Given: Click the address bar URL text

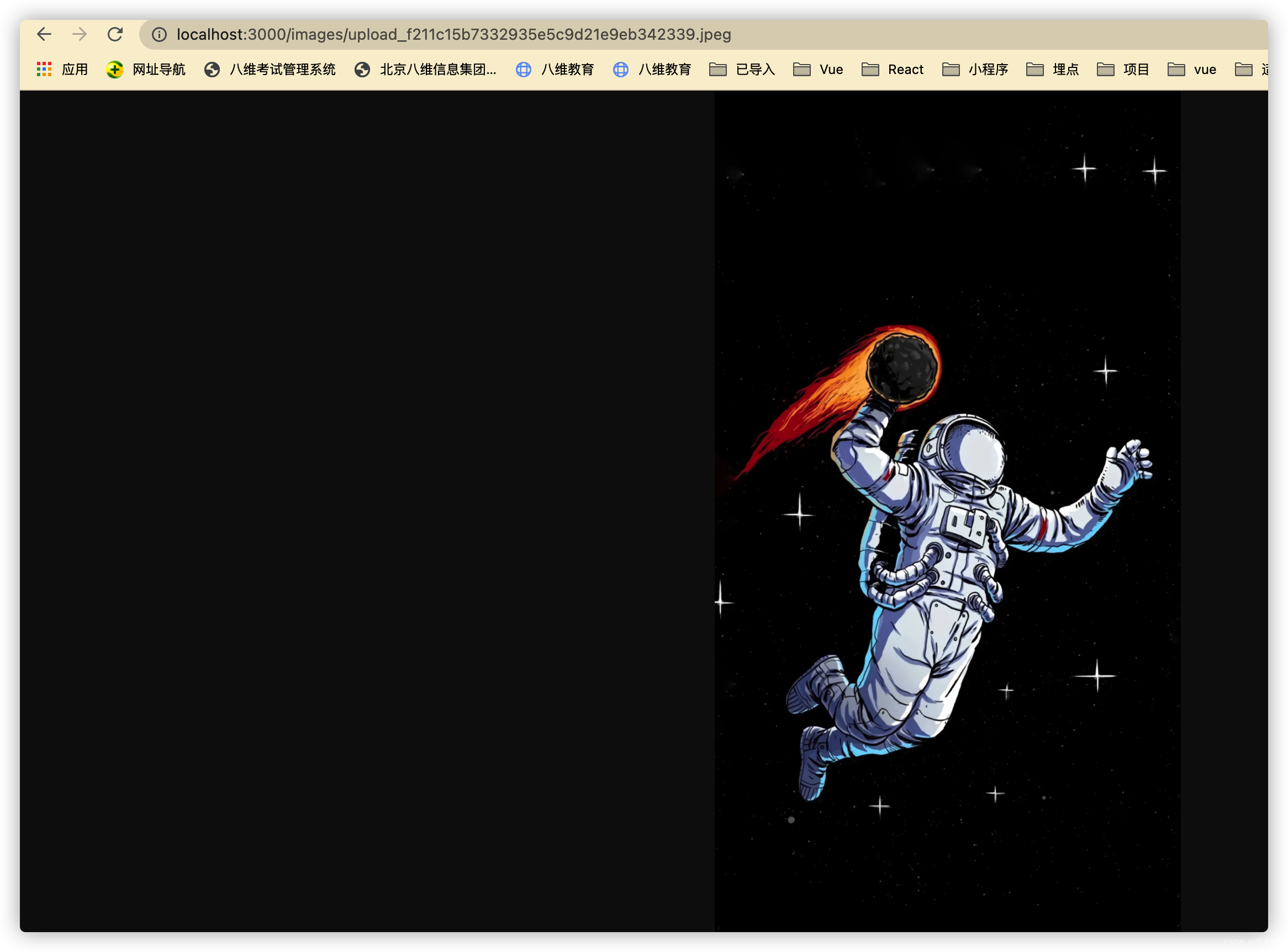Looking at the screenshot, I should tap(453, 35).
